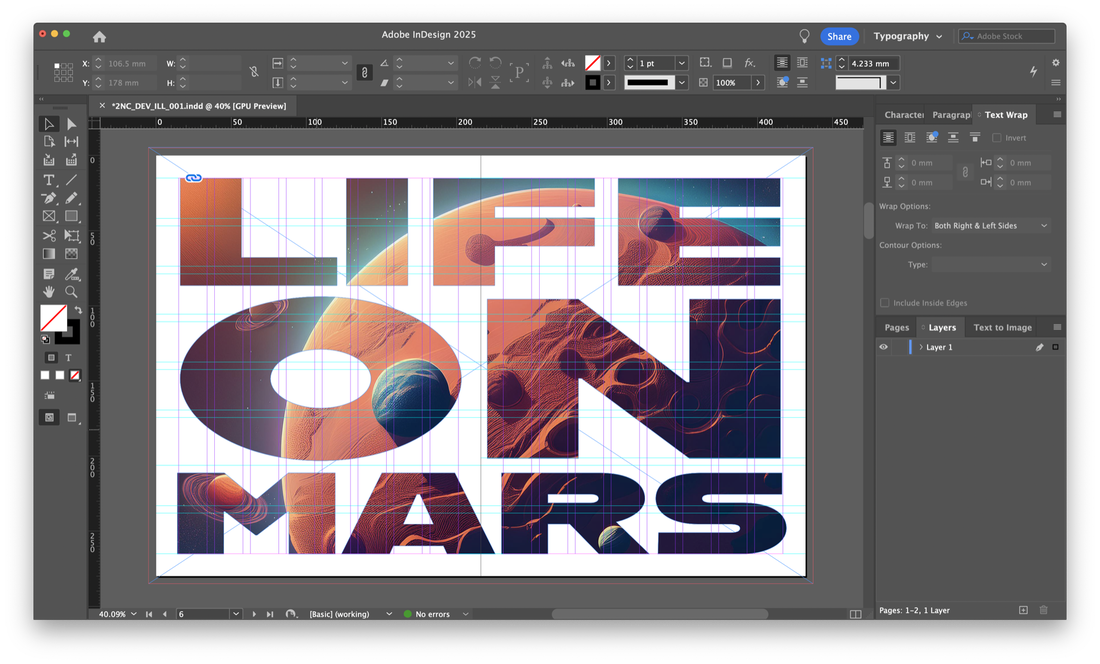Viewport: 1100px width, 664px height.
Task: Select the Hand tool
Action: pos(49,292)
